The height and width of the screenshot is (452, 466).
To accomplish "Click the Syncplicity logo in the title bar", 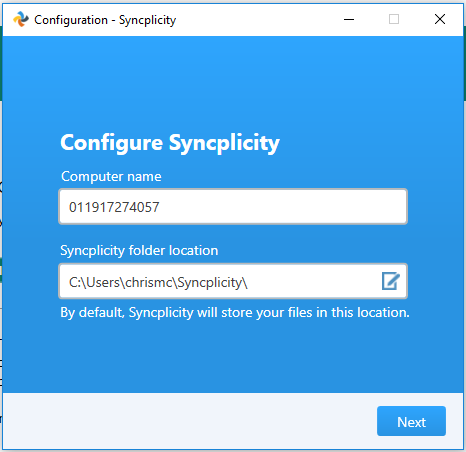I will 21,19.
